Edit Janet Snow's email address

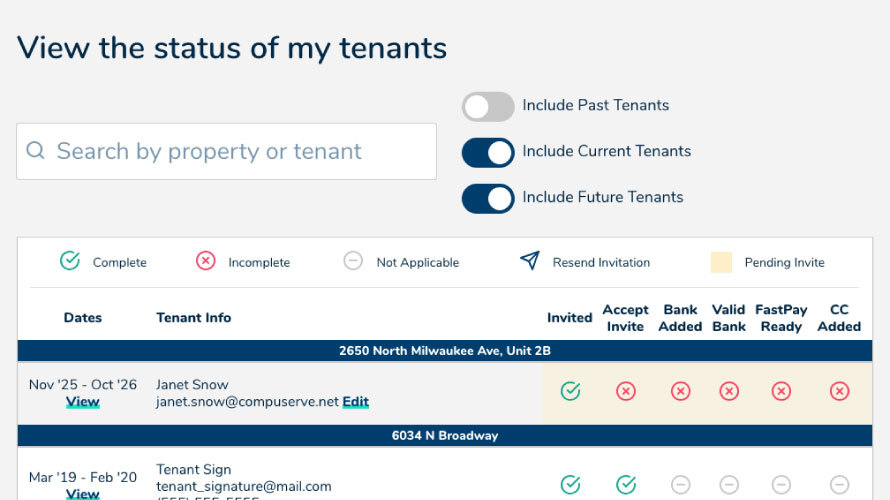(x=355, y=402)
